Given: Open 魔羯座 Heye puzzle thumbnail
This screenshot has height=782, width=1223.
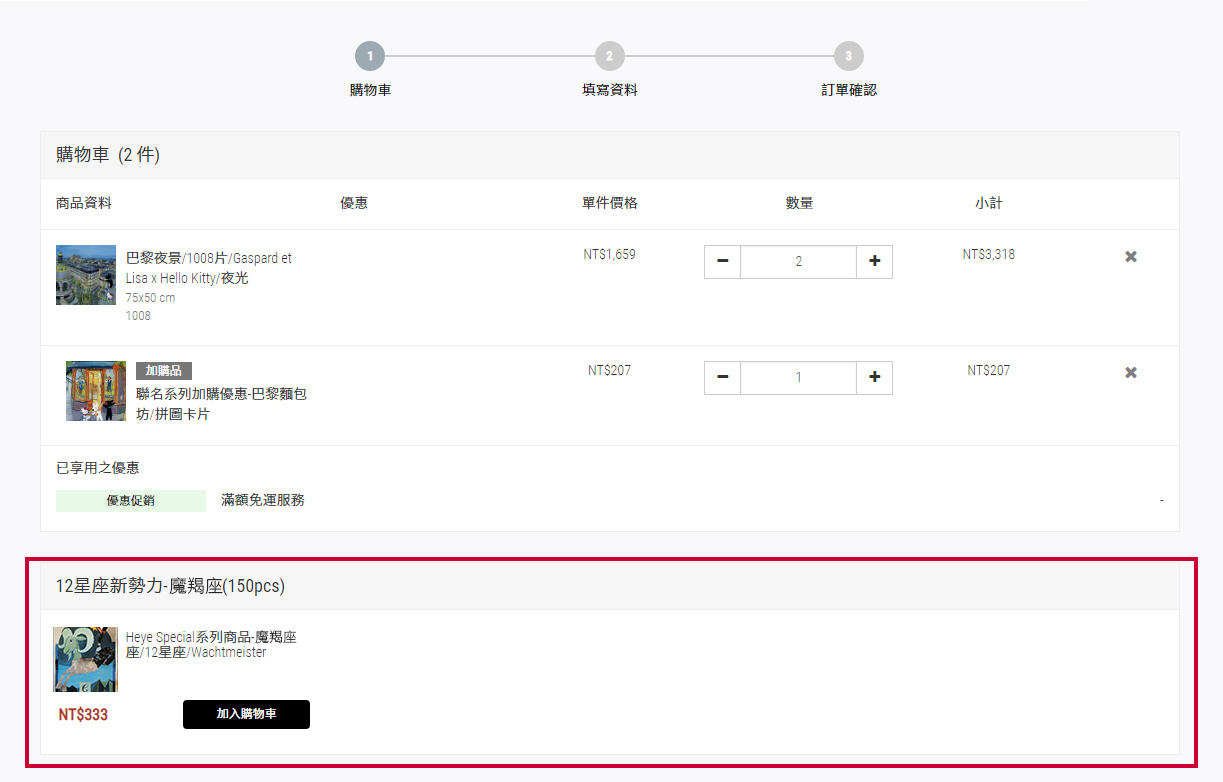Looking at the screenshot, I should tap(85, 659).
